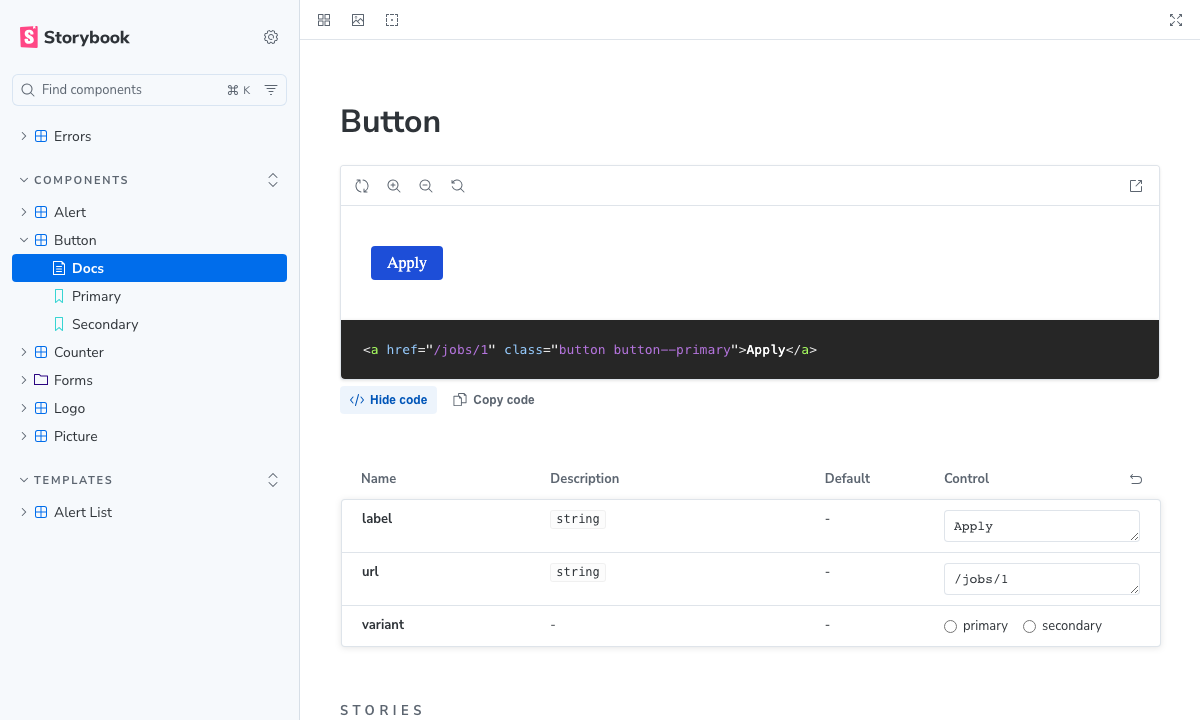Toggle the grid view toolbar icon

click(324, 20)
